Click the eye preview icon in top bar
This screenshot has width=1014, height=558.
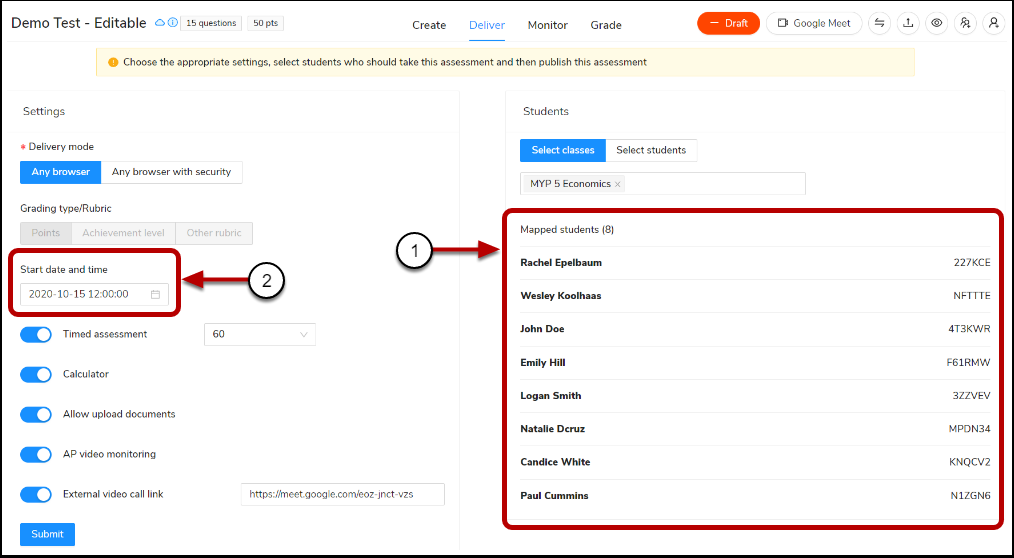click(x=936, y=23)
